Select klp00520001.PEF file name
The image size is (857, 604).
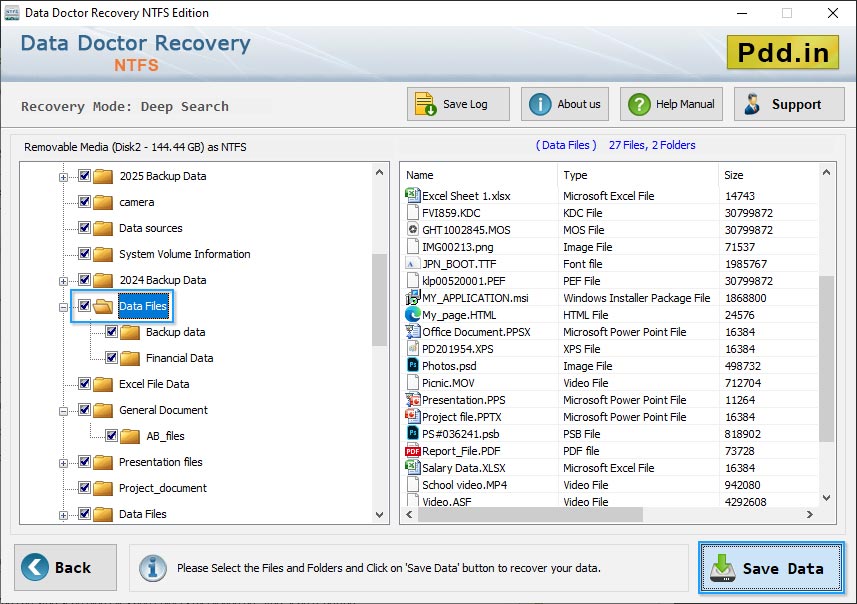click(463, 281)
